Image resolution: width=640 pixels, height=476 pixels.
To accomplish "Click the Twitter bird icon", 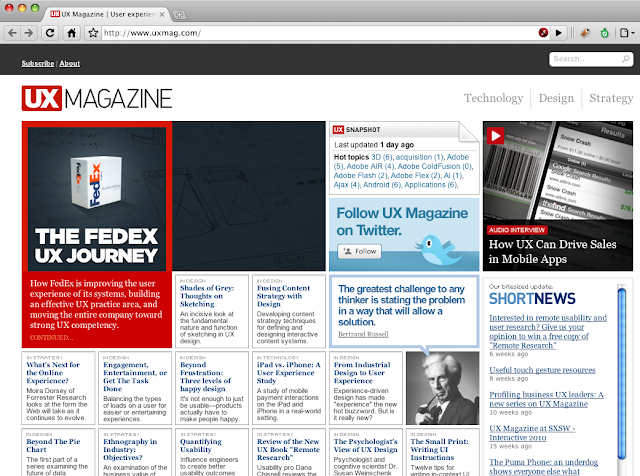I will 438,249.
